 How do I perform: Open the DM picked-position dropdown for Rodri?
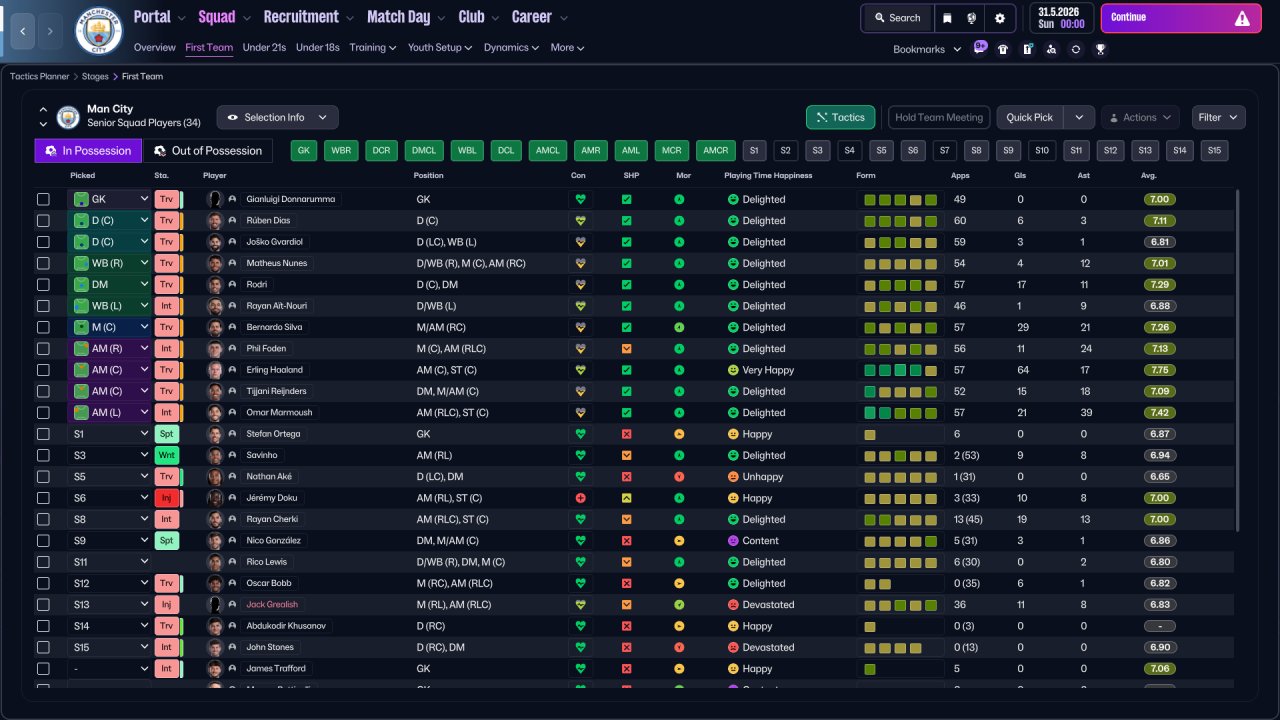109,285
